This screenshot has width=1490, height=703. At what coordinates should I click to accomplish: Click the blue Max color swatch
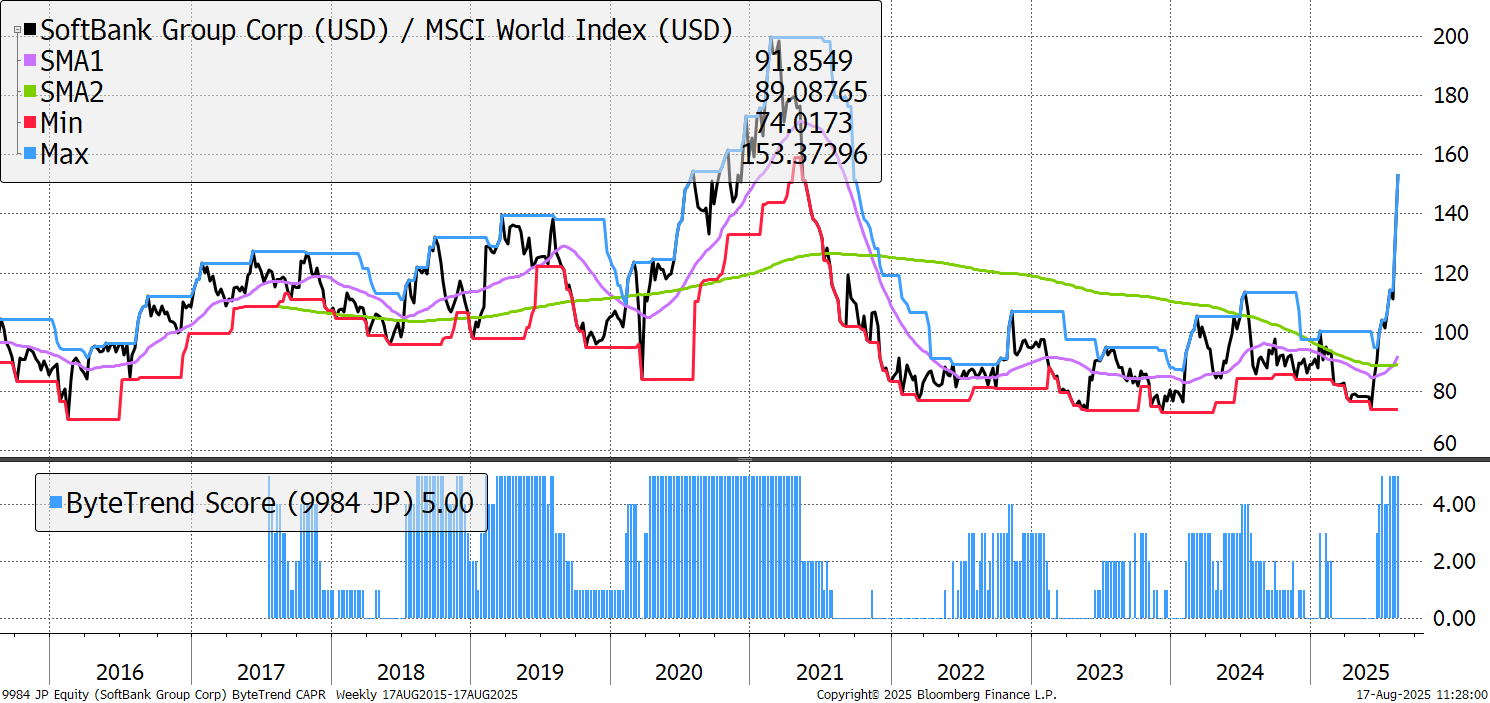coord(29,155)
